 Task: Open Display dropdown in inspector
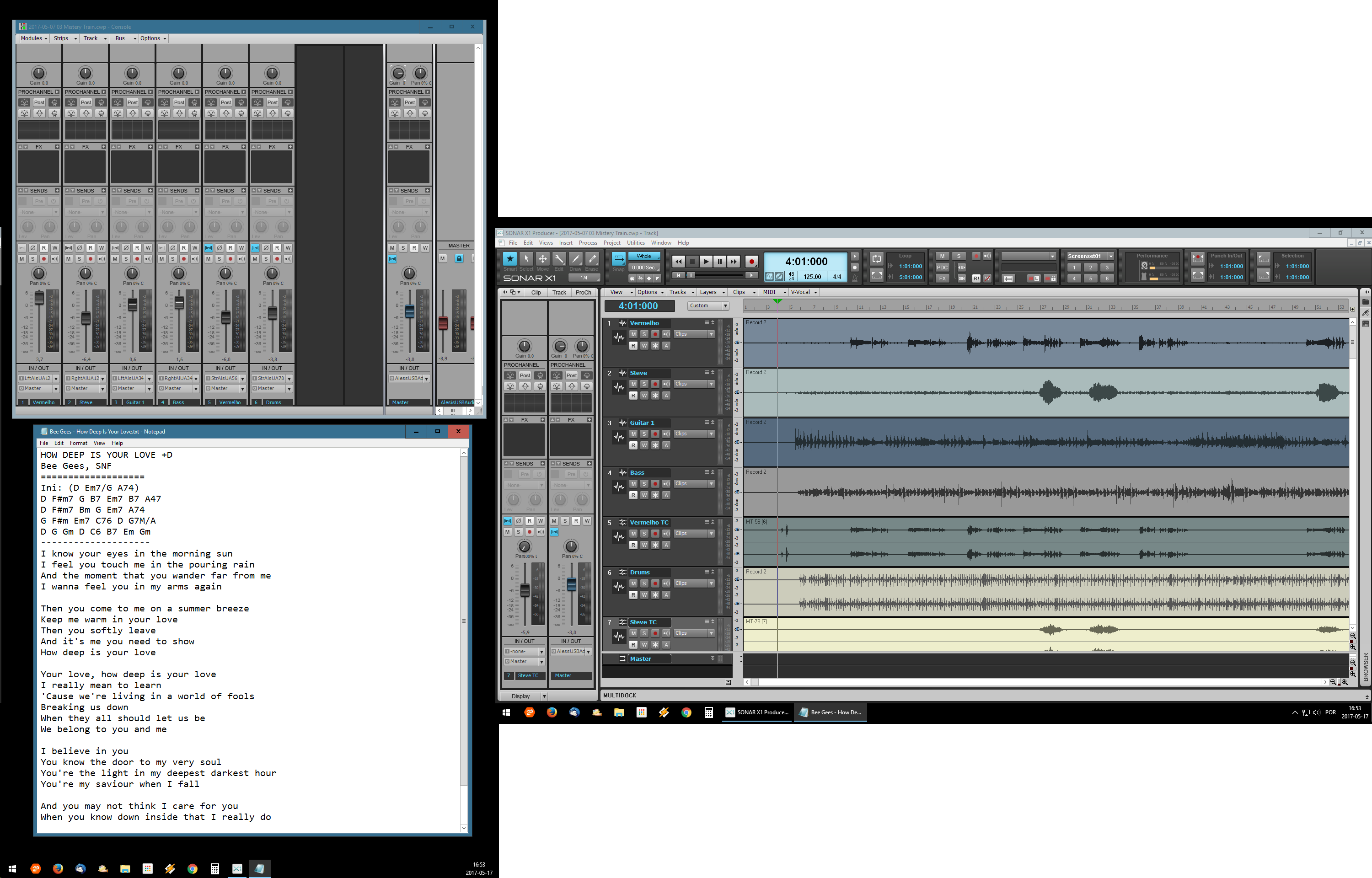[x=524, y=696]
